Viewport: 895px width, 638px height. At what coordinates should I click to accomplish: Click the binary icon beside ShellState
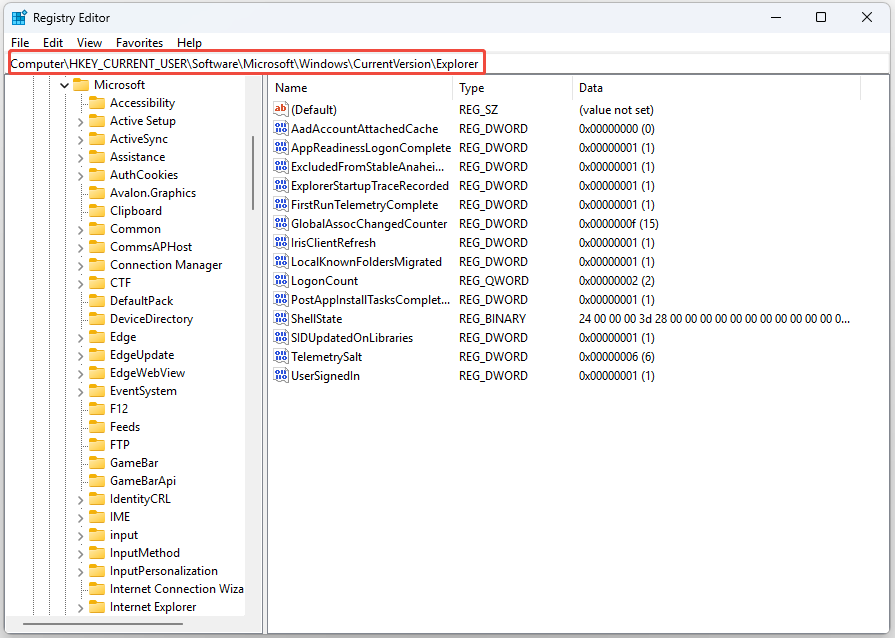pyautogui.click(x=281, y=319)
